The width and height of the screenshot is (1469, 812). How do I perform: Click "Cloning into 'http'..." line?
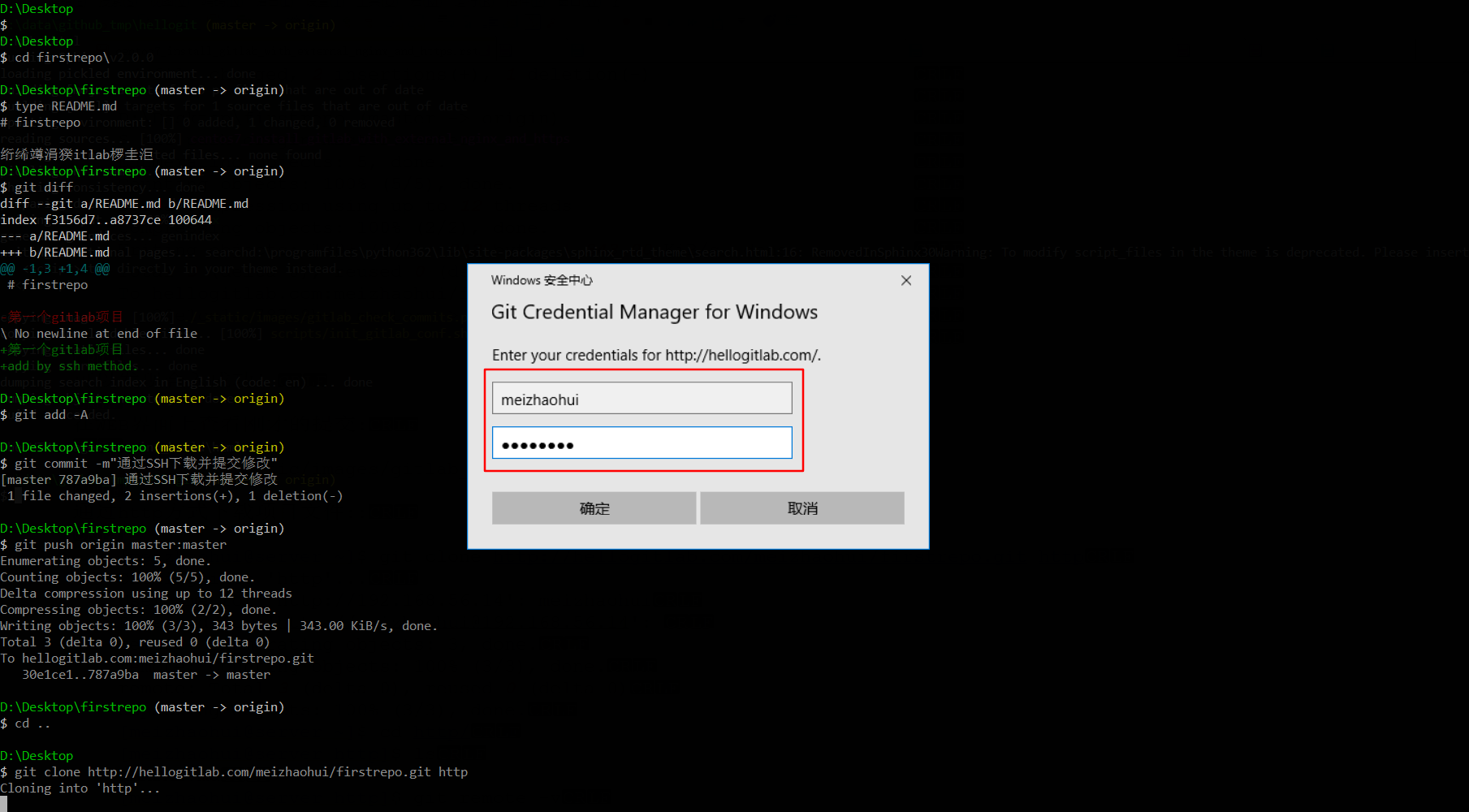point(80,788)
